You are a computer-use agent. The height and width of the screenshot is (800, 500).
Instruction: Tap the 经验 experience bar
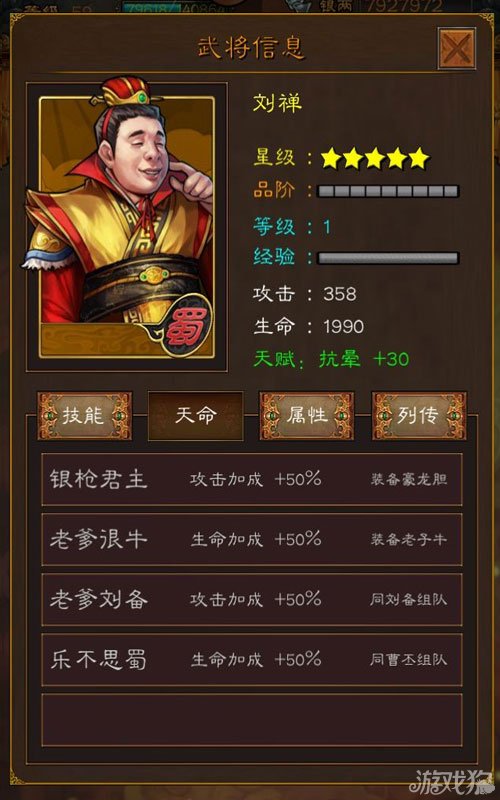tap(388, 258)
